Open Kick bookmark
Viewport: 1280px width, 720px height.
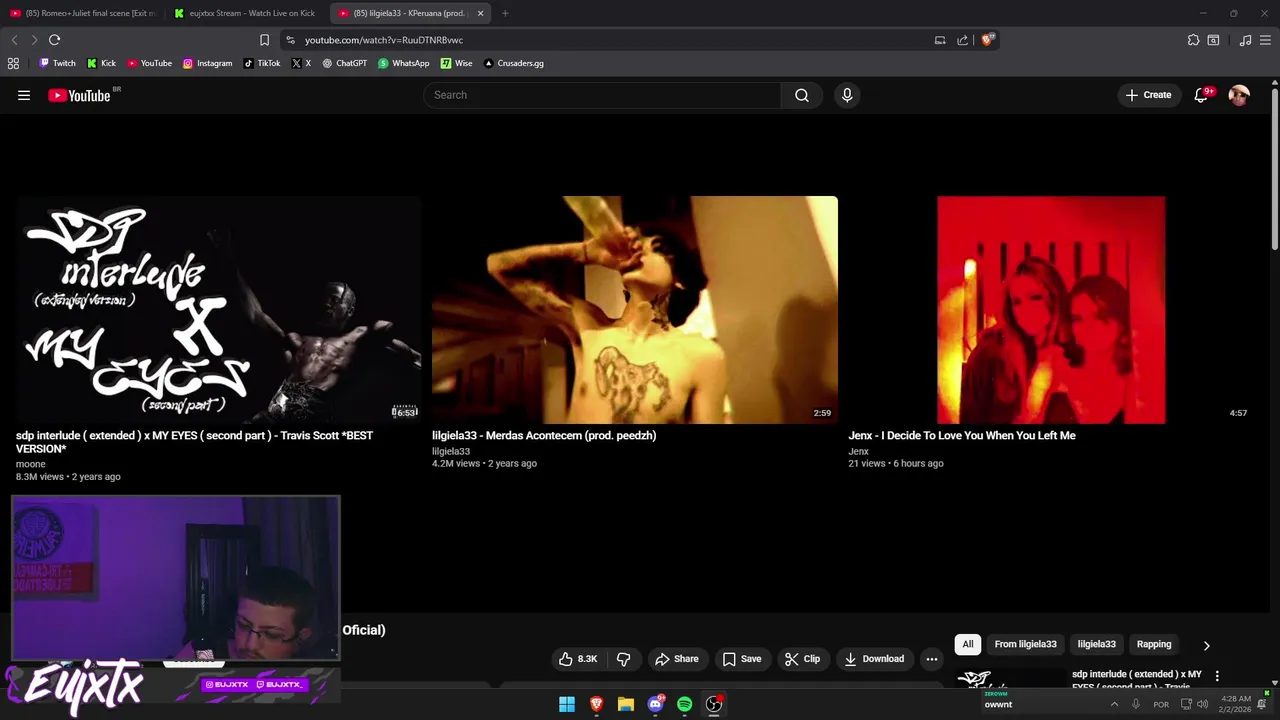coord(101,63)
